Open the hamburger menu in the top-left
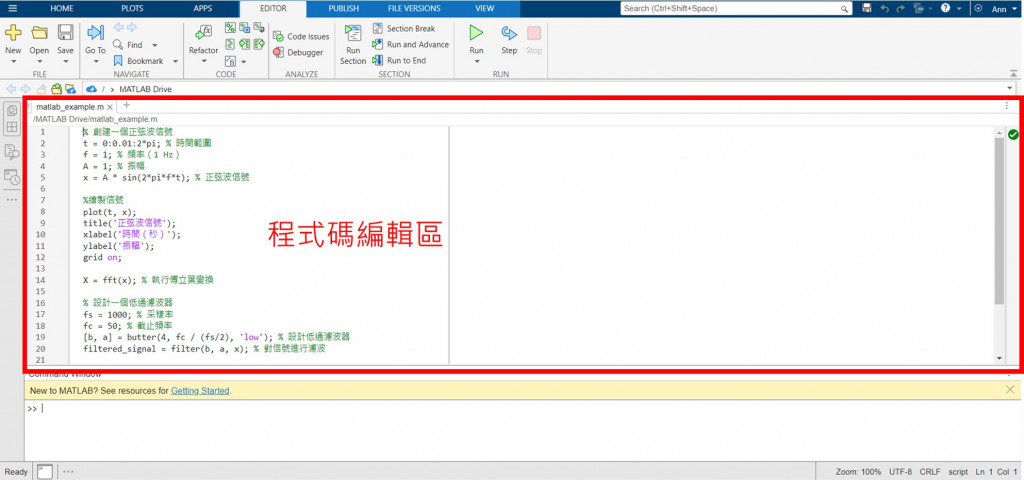Viewport: 1024px width, 480px height. (x=12, y=8)
